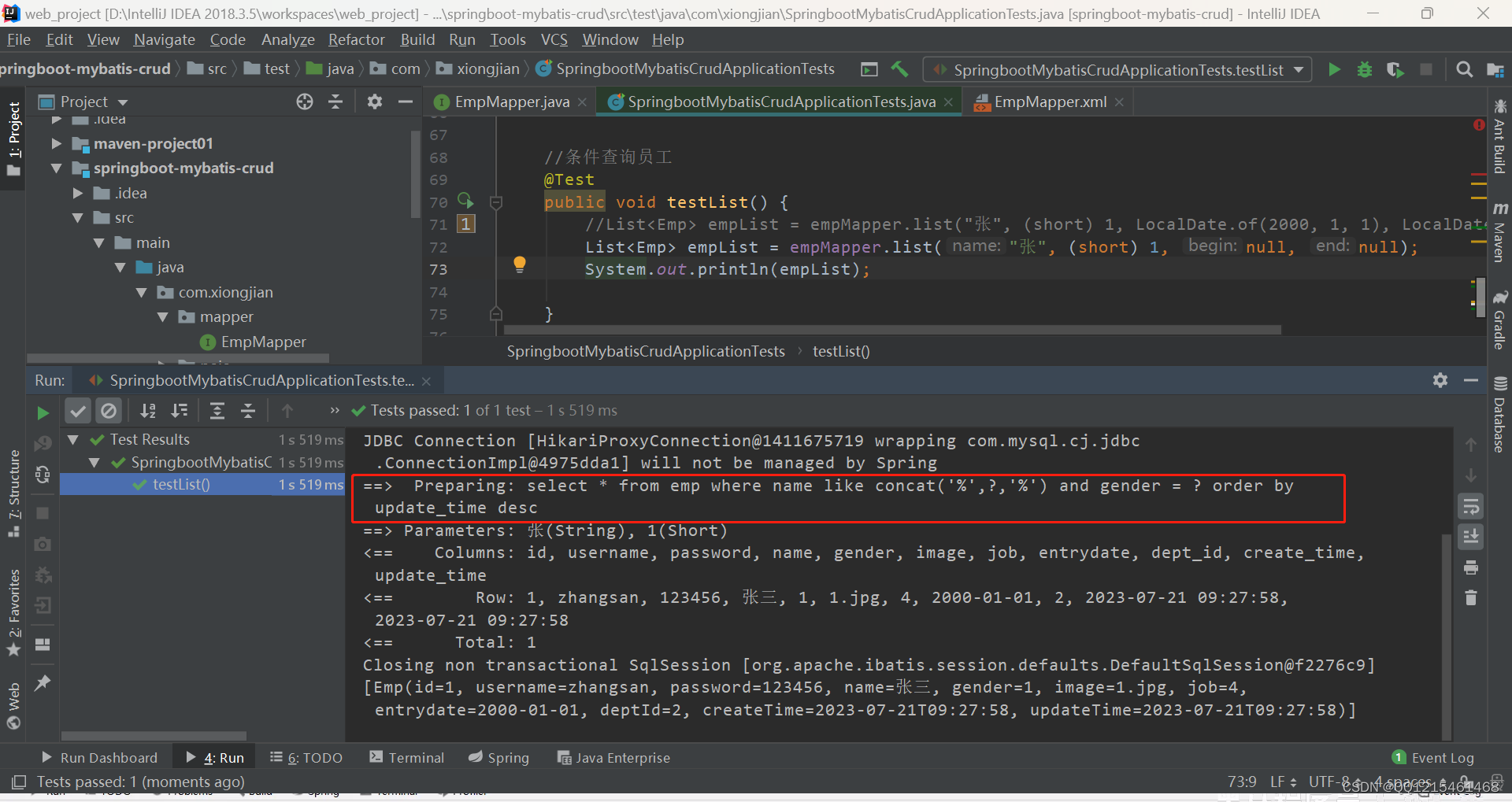
Task: Collapse the main folder
Action: pos(99,243)
